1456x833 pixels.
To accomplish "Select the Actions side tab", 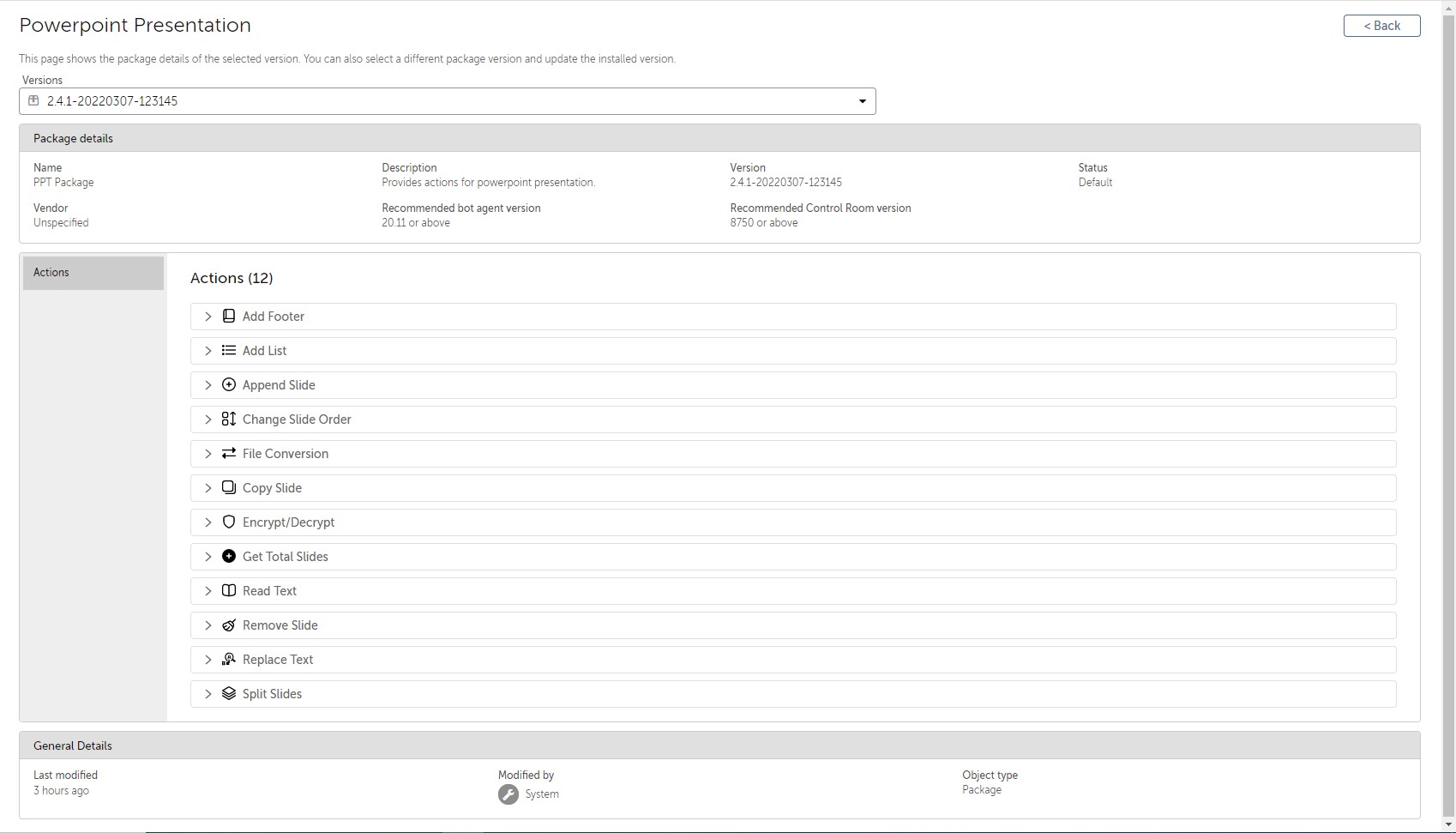I will 93,273.
